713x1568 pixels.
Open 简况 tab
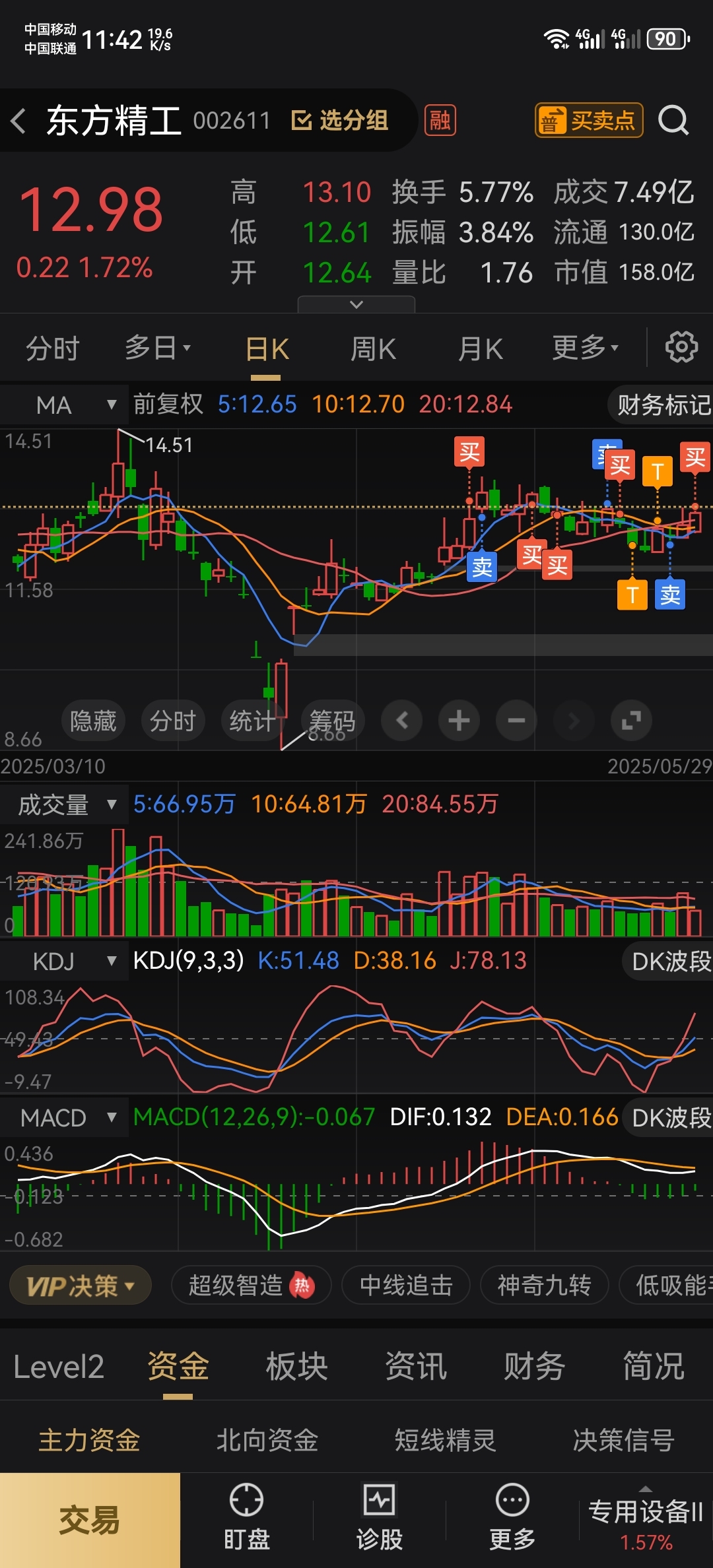(x=654, y=1367)
